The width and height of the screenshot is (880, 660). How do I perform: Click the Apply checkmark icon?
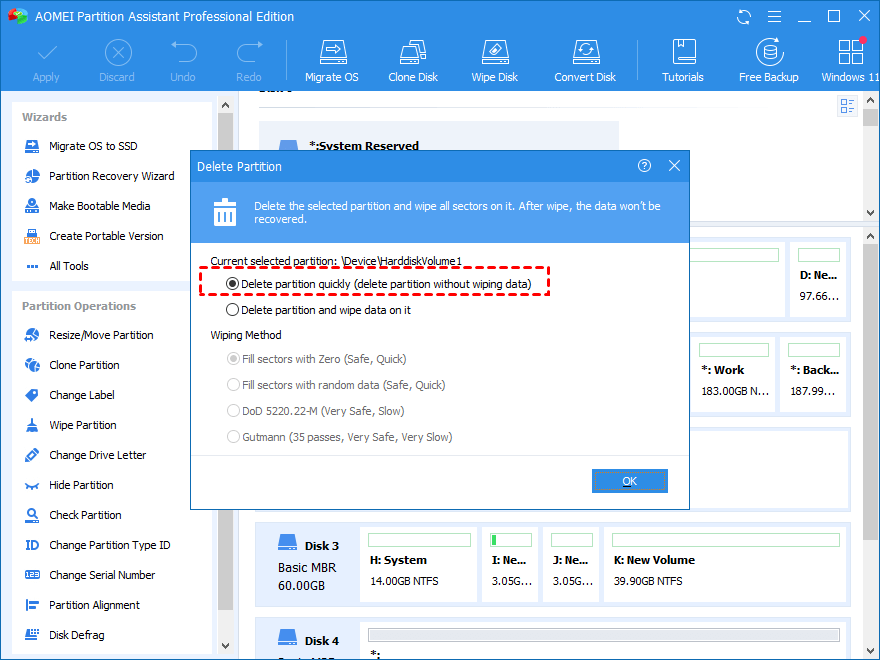tap(47, 53)
